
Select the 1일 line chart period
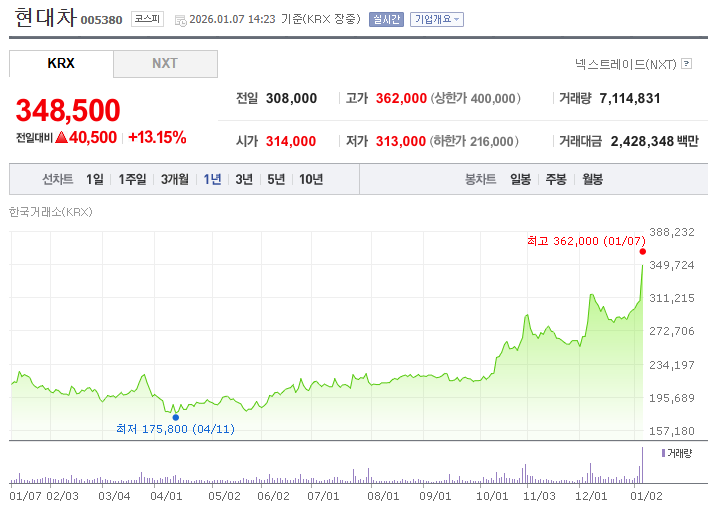(95, 179)
